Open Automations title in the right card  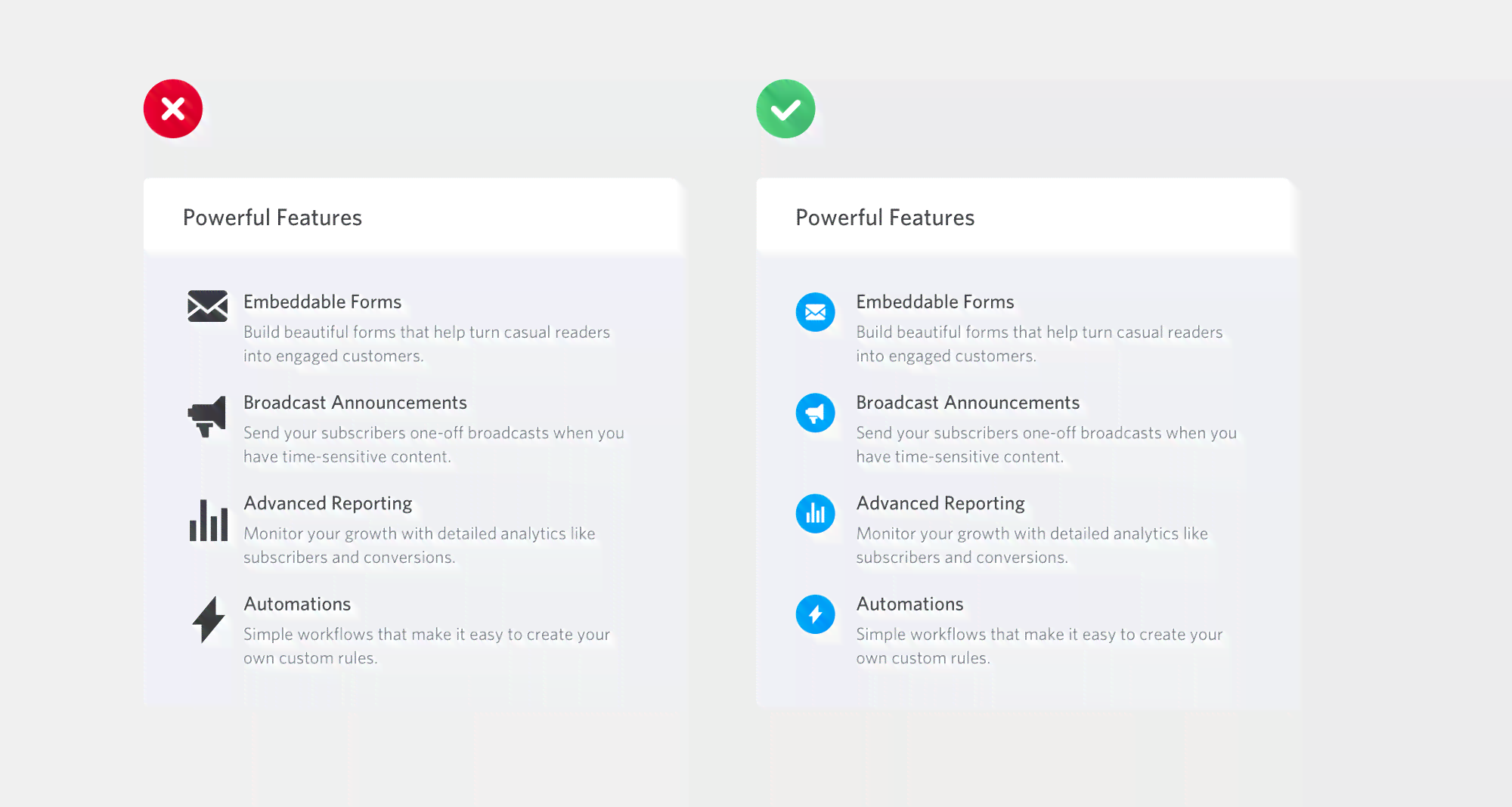(910, 604)
